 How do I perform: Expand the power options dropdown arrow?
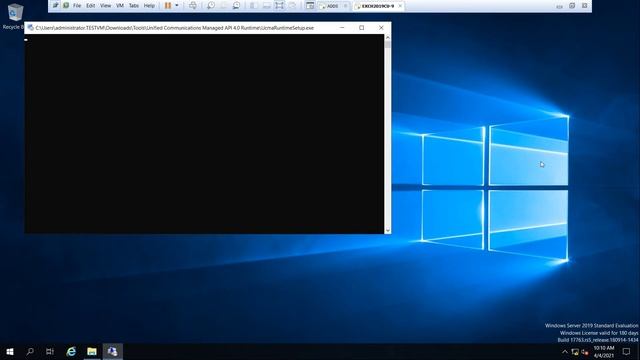177,6
